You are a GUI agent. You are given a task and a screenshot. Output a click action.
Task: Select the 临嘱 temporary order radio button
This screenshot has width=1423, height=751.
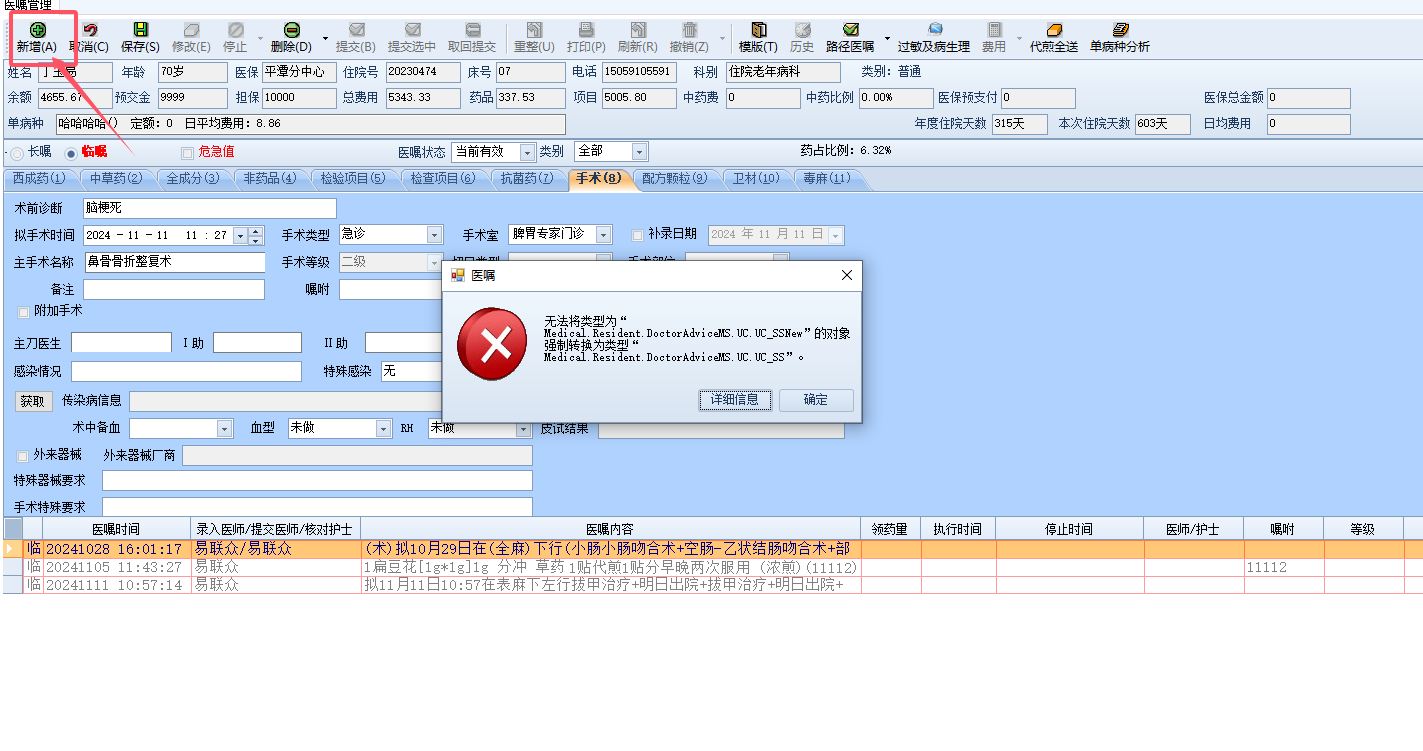point(70,154)
